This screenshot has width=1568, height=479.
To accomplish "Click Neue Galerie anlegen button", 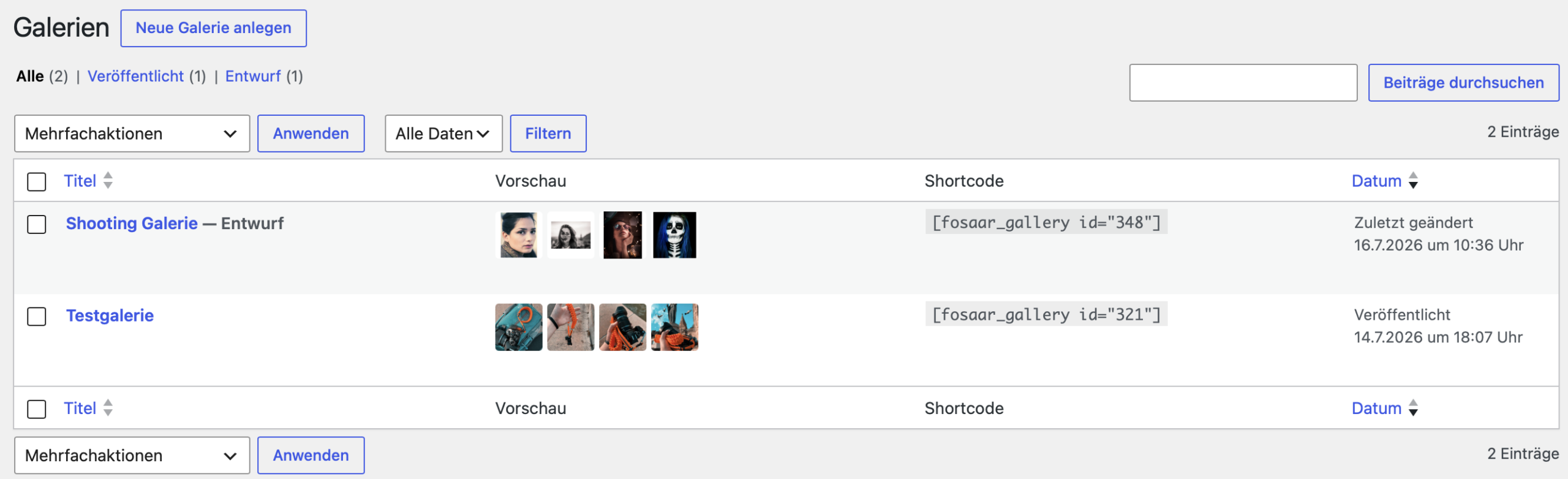I will 214,28.
